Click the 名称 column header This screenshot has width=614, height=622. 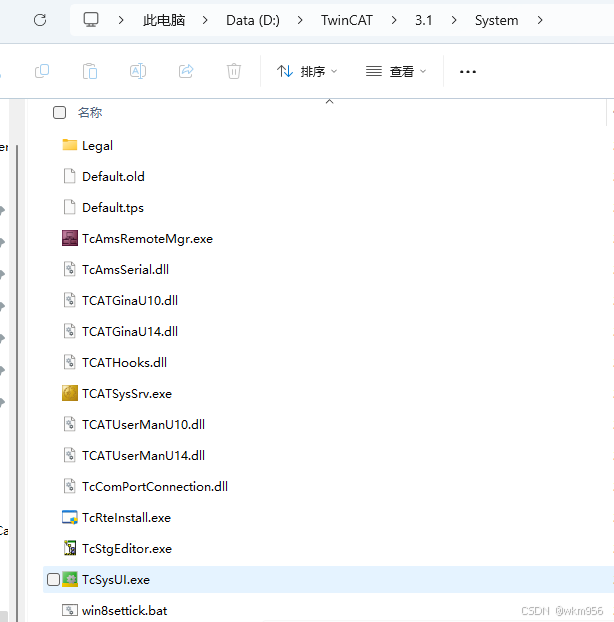(x=90, y=113)
